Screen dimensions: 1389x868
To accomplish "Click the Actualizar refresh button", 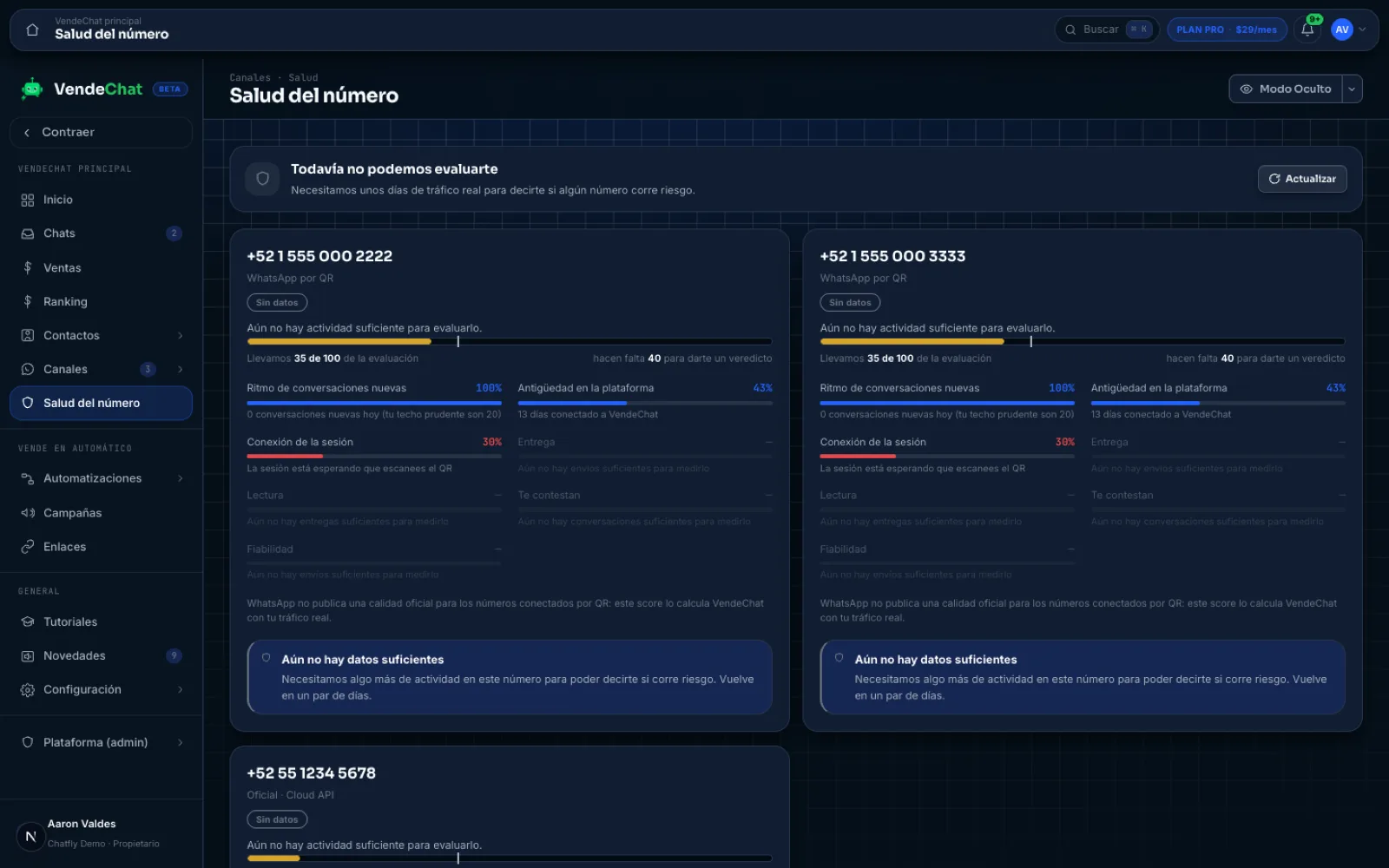I will pyautogui.click(x=1302, y=179).
